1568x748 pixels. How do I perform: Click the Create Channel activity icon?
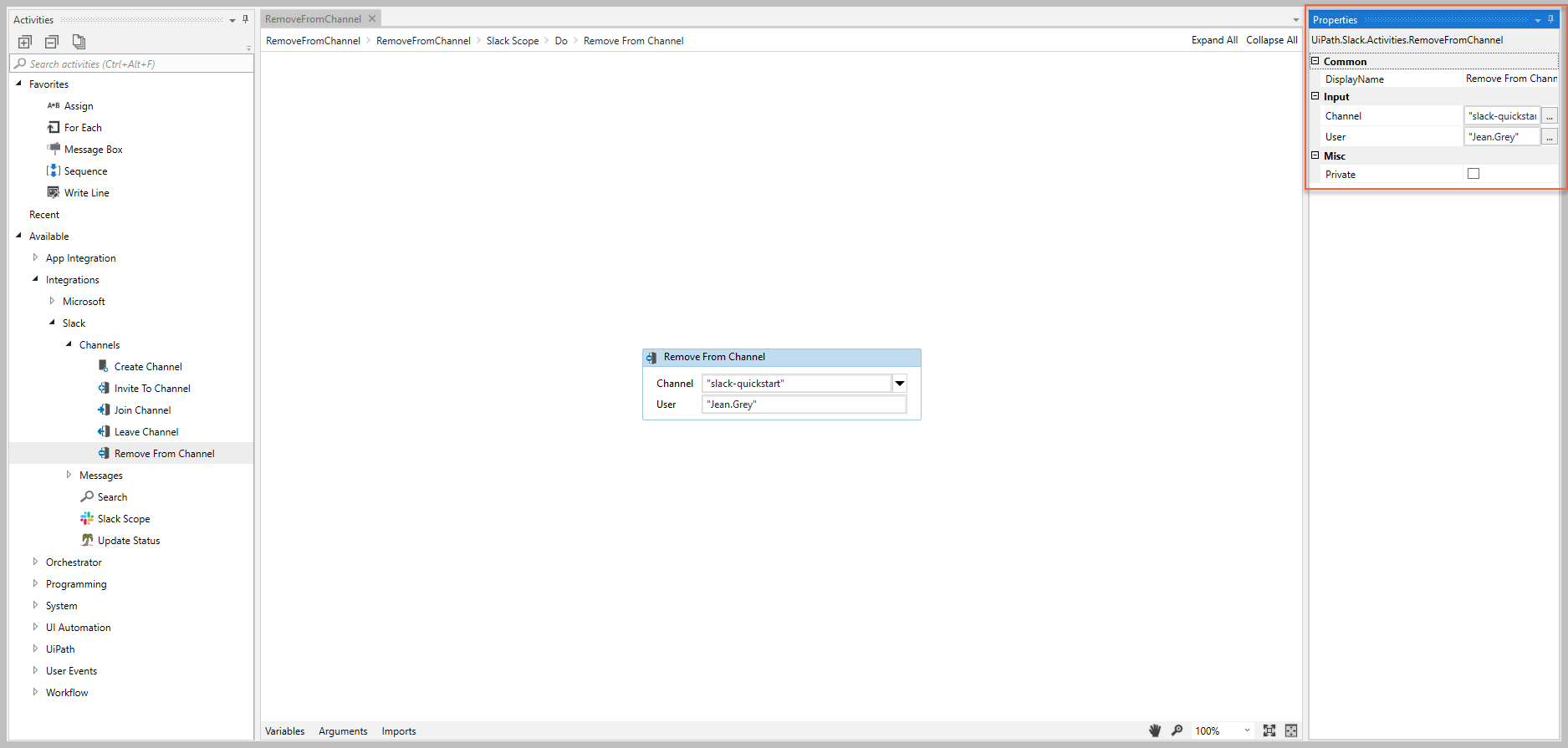pos(104,366)
